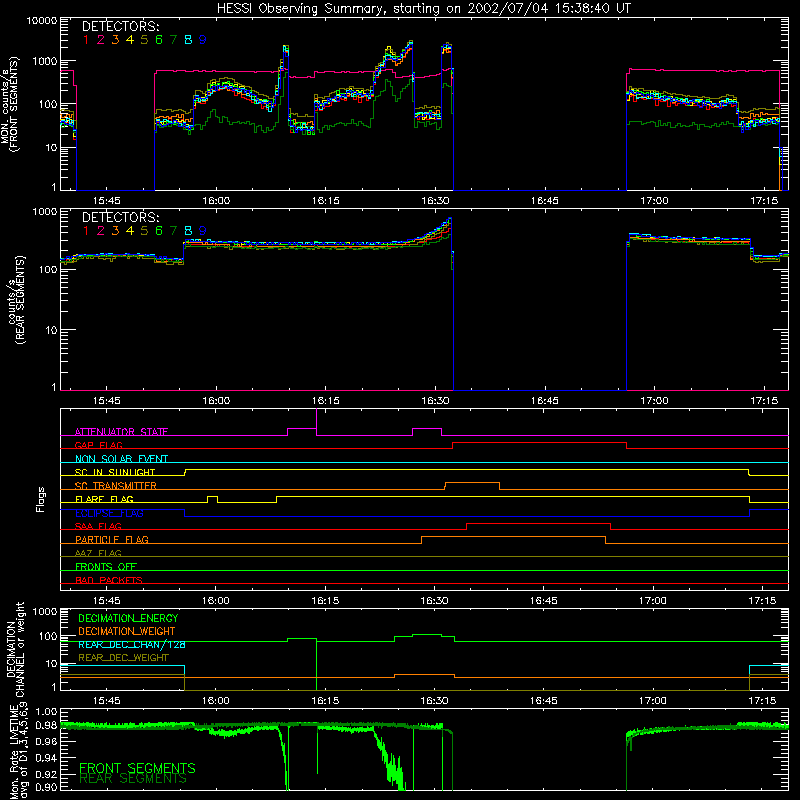Click 16:15 time label under front segments plot
800x800 pixels.
(x=326, y=201)
